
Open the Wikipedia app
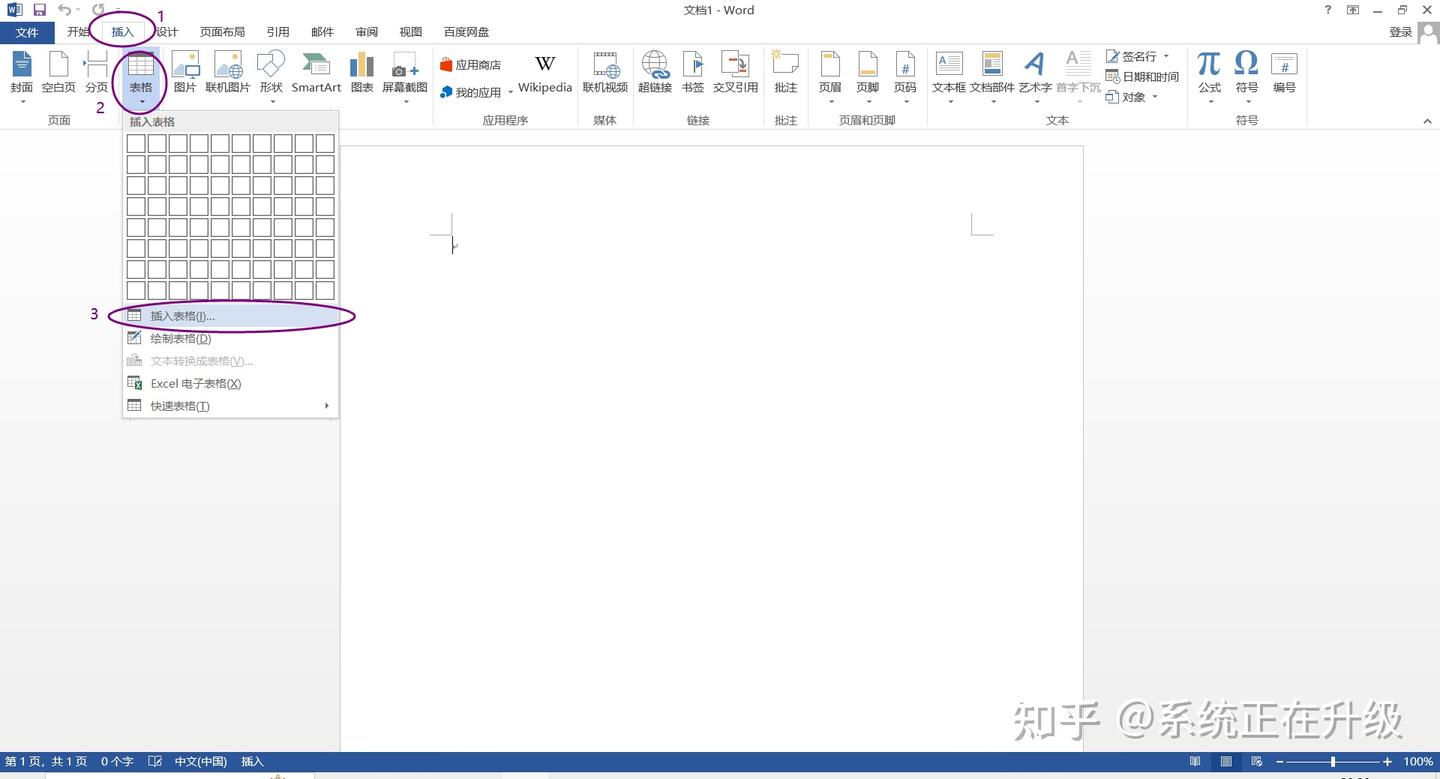click(545, 75)
